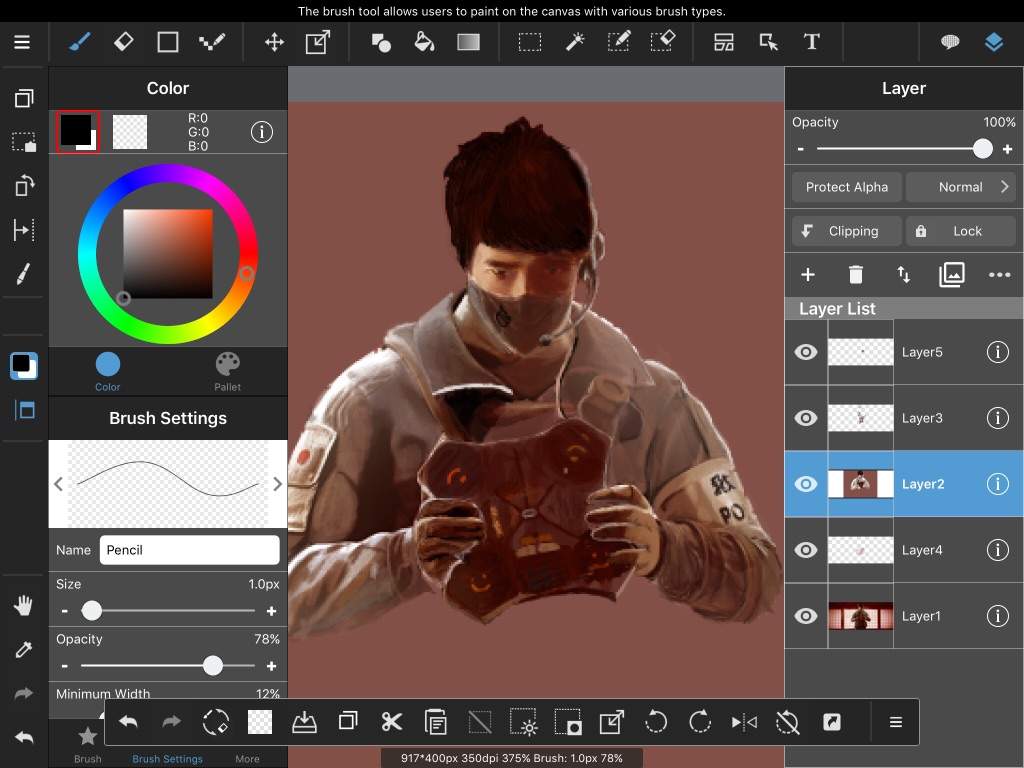
Task: Click the layer reorder arrows icon
Action: pyautogui.click(x=903, y=275)
